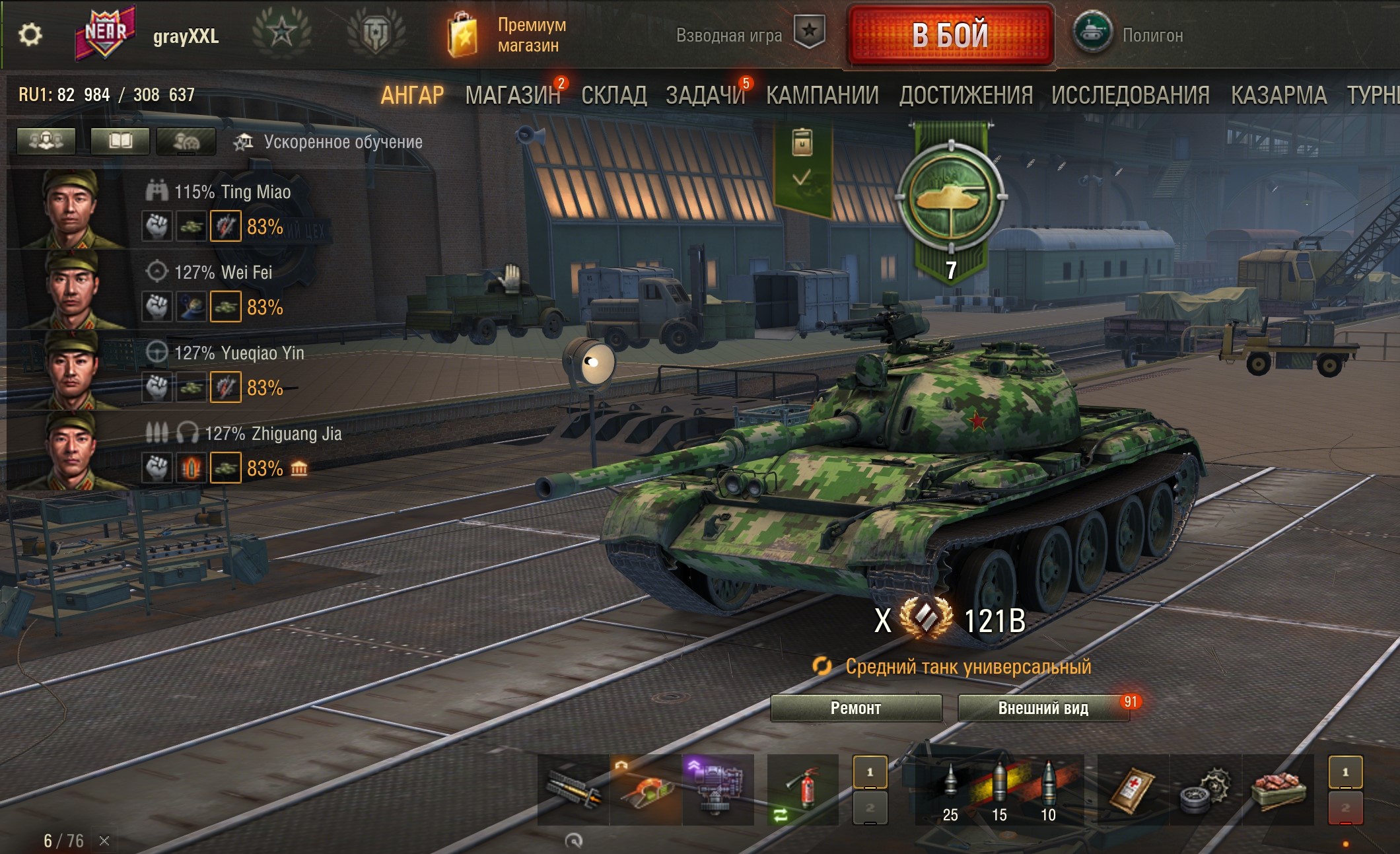The height and width of the screenshot is (854, 1400).
Task: Toggle Accelerated crew training (Ускоренное обучение)
Action: [x=328, y=142]
